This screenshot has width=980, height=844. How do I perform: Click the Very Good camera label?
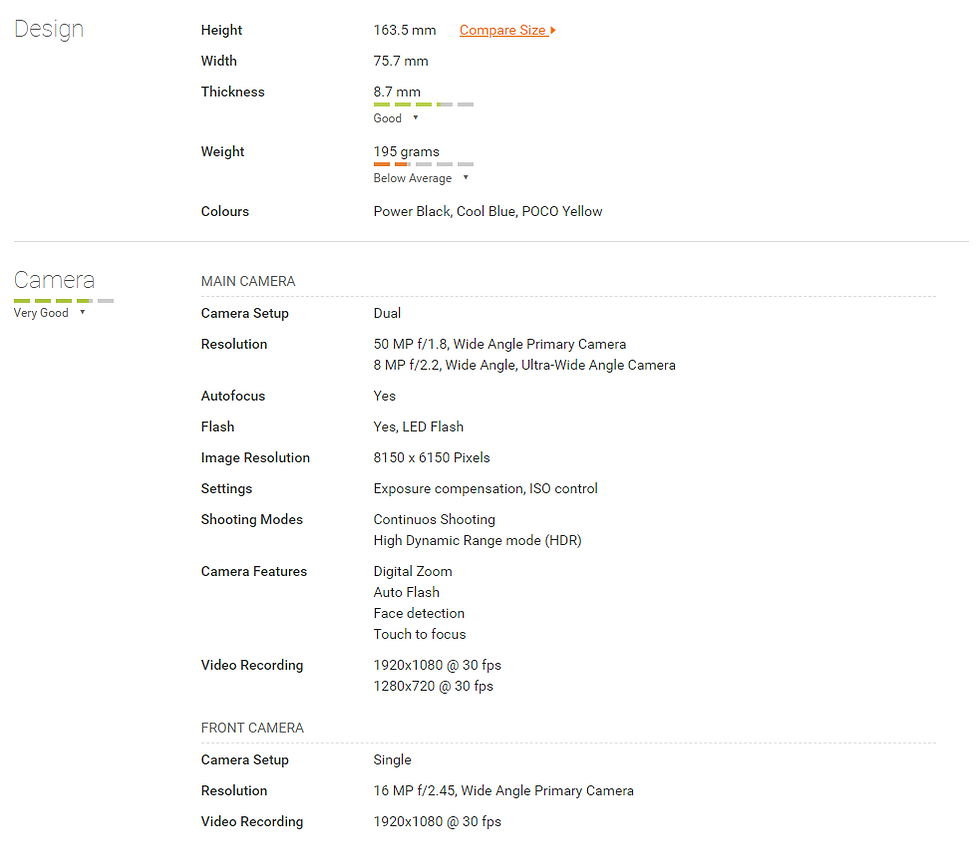point(41,313)
